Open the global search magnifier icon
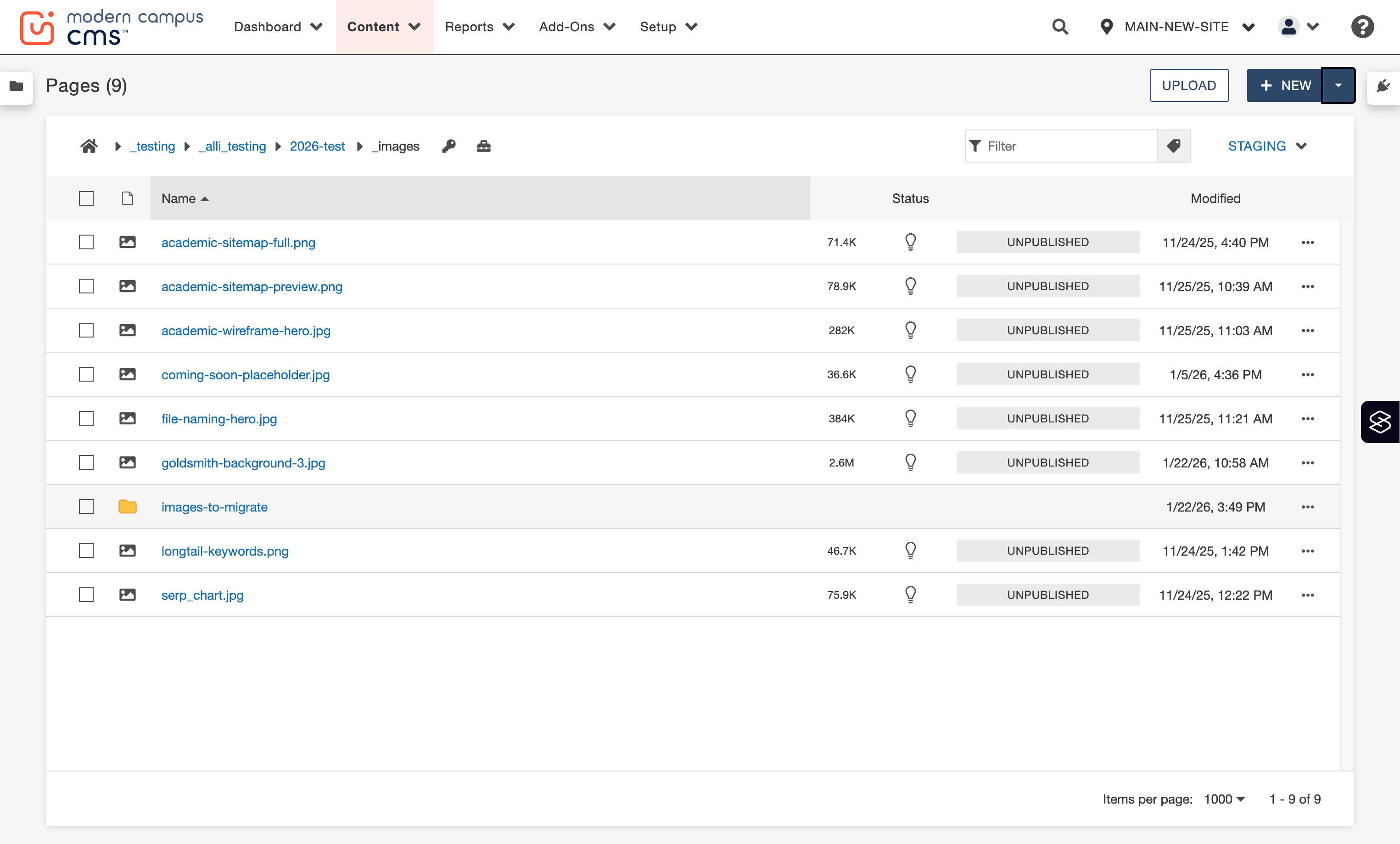 coord(1060,27)
